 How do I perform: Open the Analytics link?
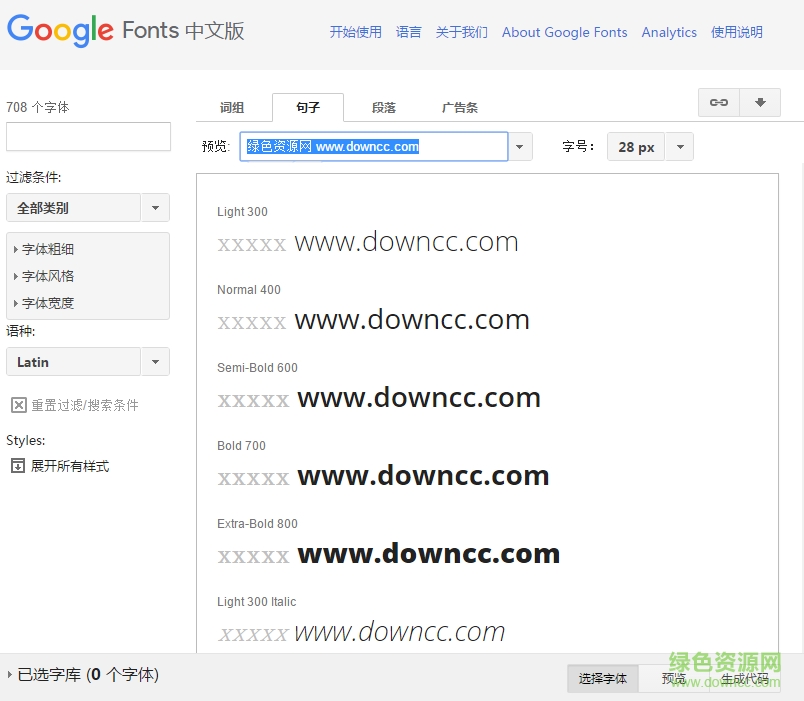coord(669,31)
